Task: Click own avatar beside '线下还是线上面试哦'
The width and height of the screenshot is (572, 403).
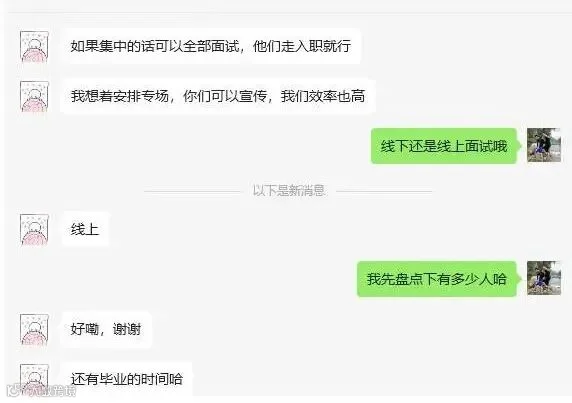Action: tap(544, 145)
